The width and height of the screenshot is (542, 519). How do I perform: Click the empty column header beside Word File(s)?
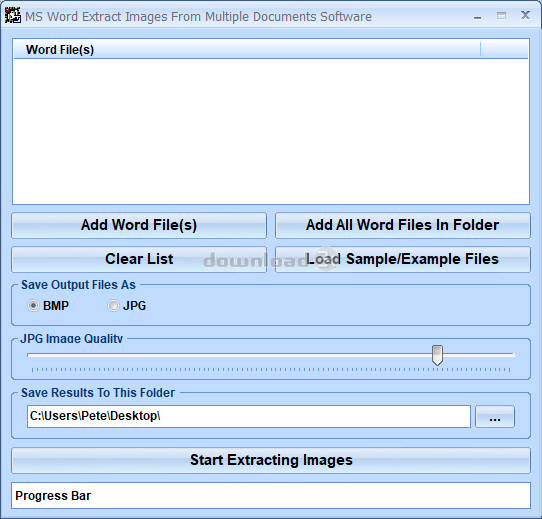coord(504,49)
